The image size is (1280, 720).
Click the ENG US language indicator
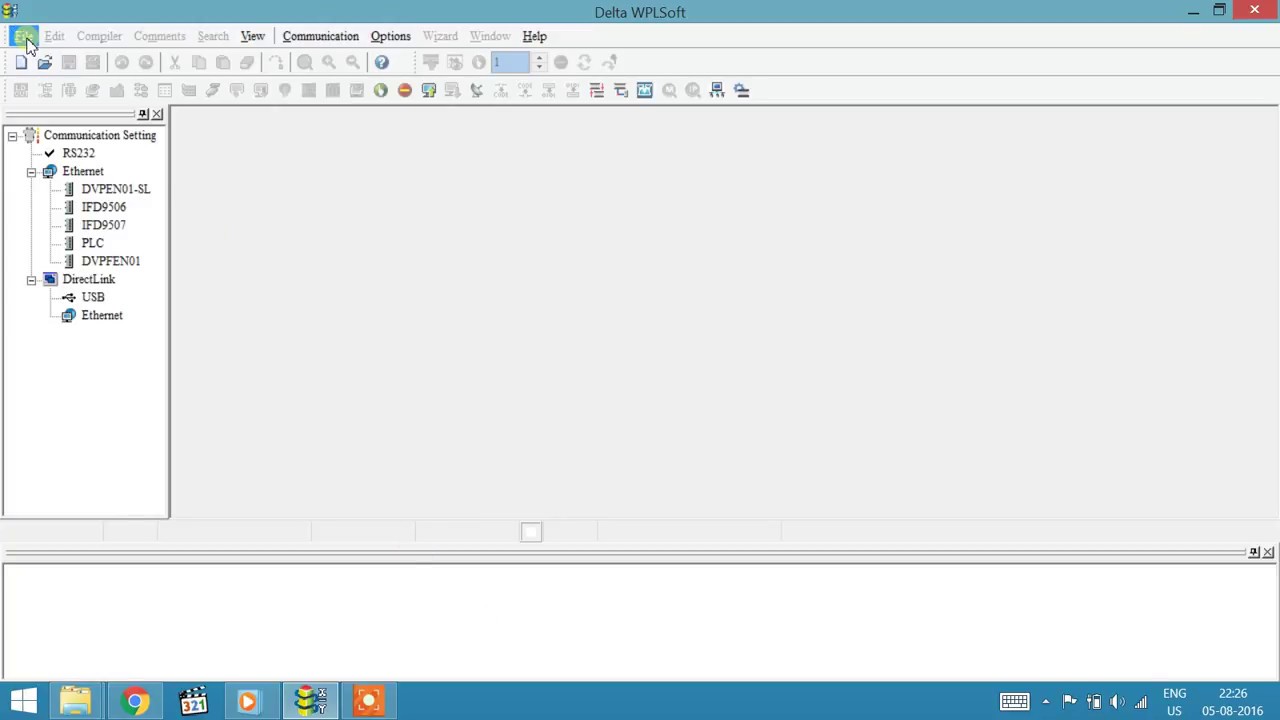click(x=1174, y=702)
